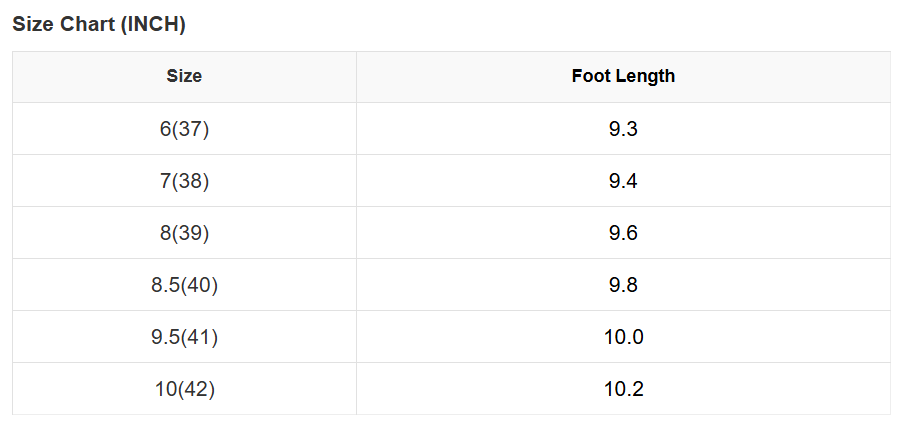Choose the 9.8 foot length value
This screenshot has width=906, height=439.
click(x=623, y=285)
